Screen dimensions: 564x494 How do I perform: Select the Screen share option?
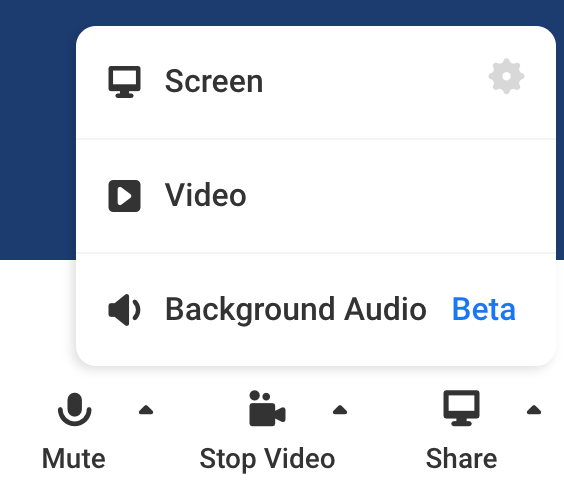(316, 82)
